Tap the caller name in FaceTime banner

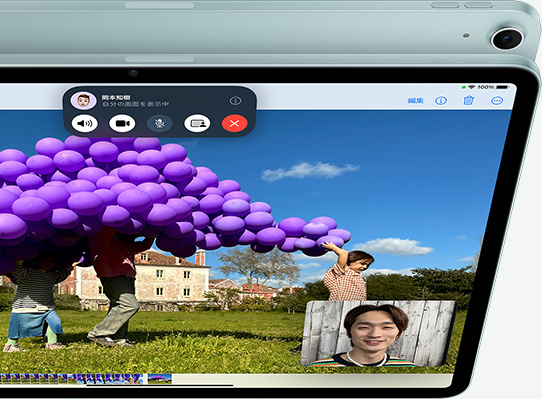coord(116,98)
